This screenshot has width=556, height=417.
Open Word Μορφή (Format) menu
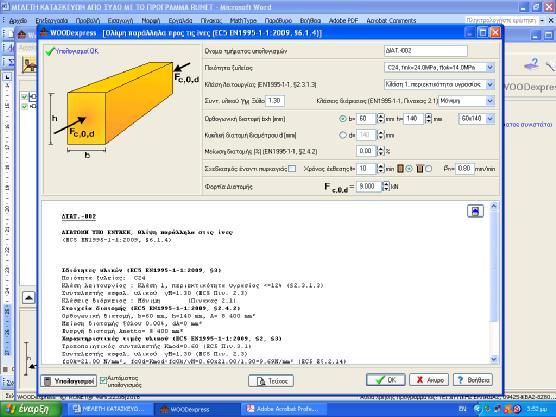tap(151, 21)
